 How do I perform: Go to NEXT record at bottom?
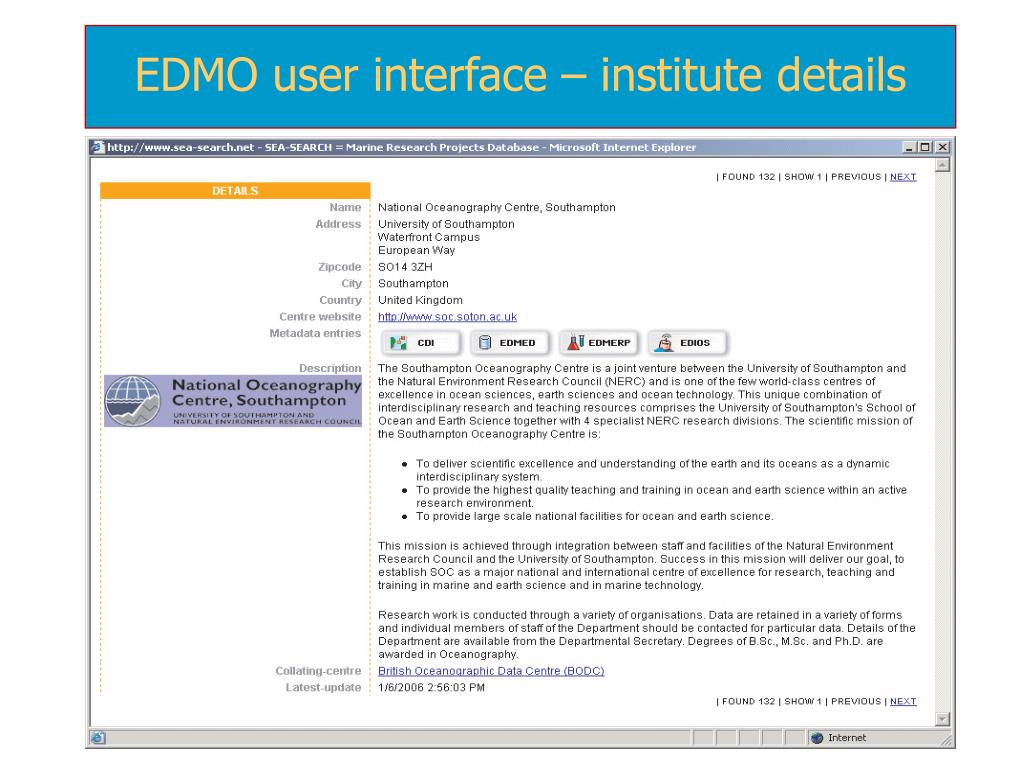coord(903,701)
